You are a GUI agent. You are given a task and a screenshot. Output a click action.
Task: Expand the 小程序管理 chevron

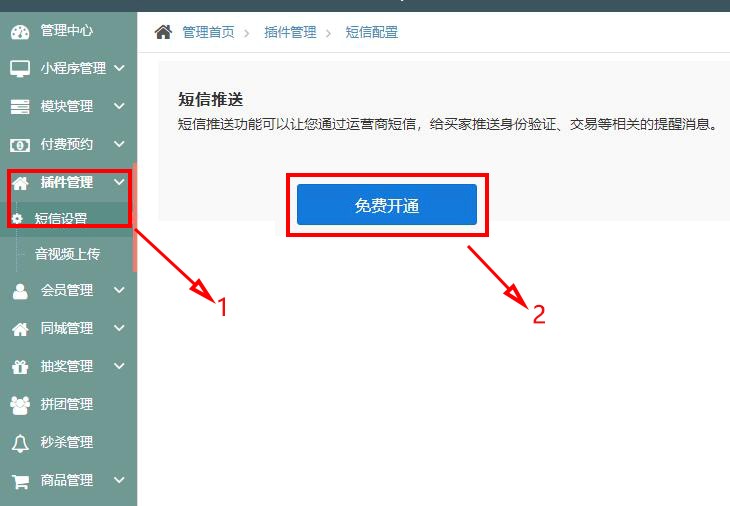pos(119,68)
